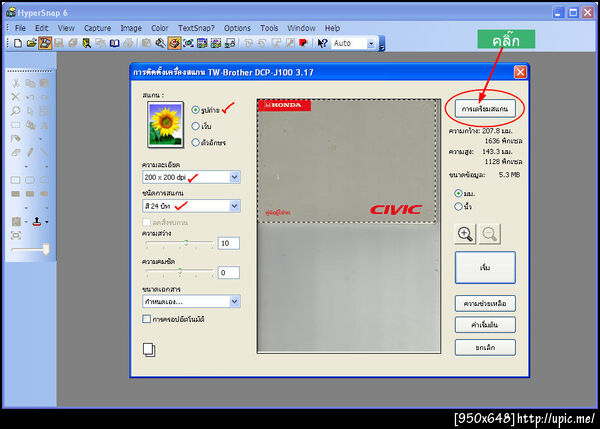The width and height of the screenshot is (600, 429).
Task: Select the paint bucket Fill tool
Action: pyautogui.click(x=15, y=139)
